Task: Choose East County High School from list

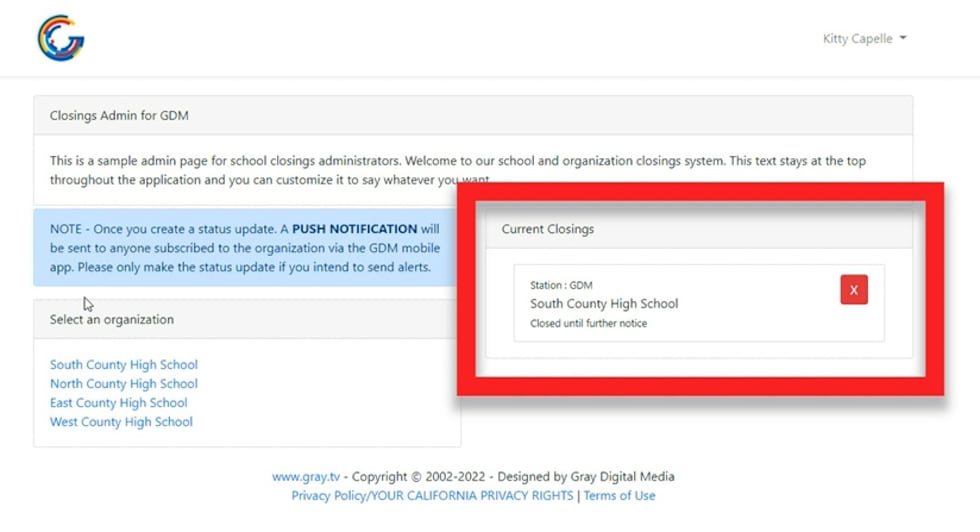Action: coord(119,403)
